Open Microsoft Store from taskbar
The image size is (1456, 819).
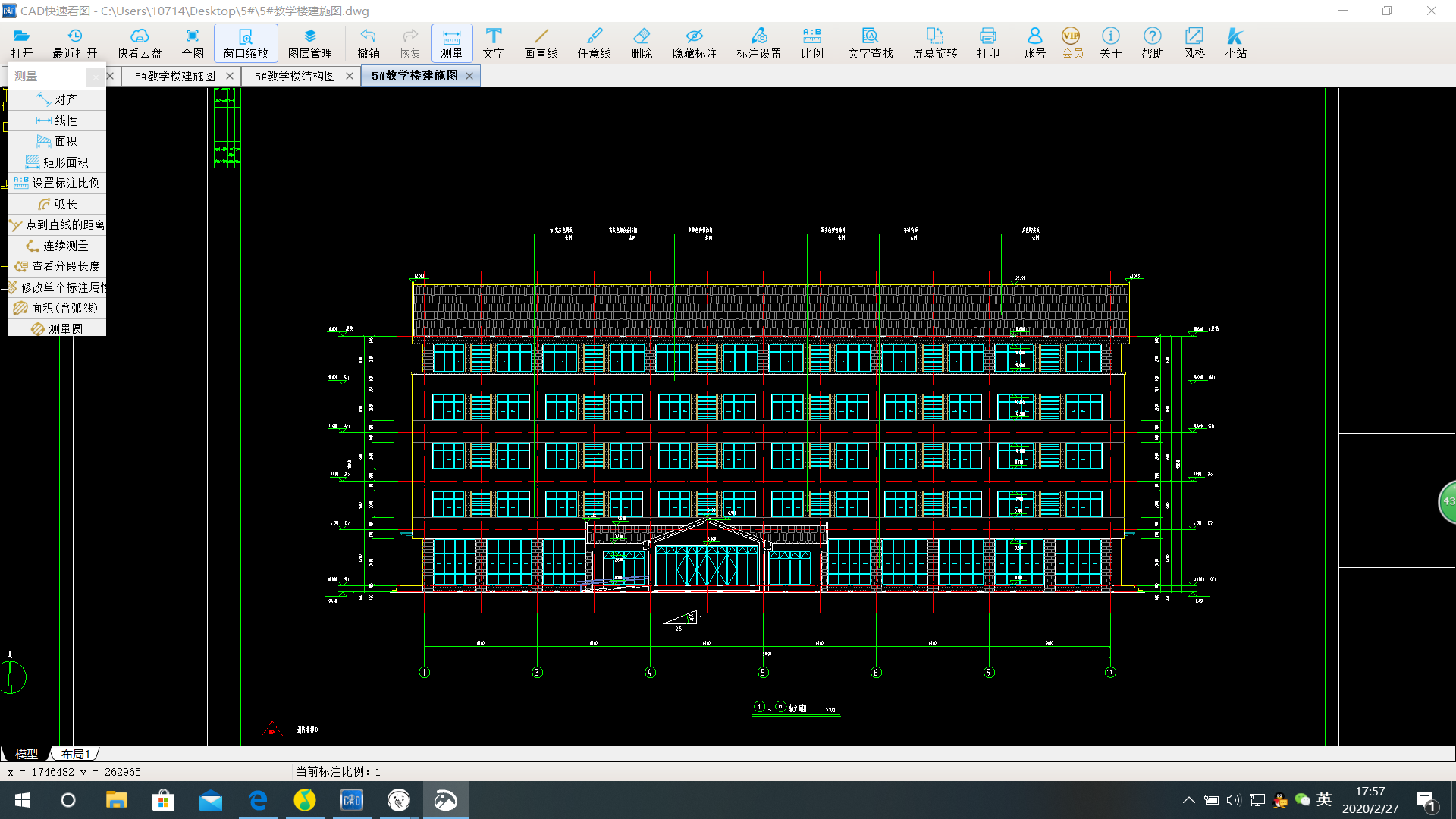163,800
